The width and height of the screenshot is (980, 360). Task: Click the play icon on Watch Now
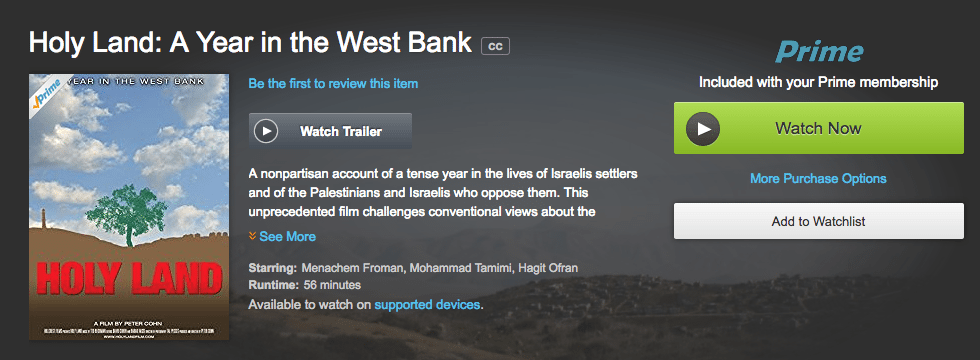703,129
